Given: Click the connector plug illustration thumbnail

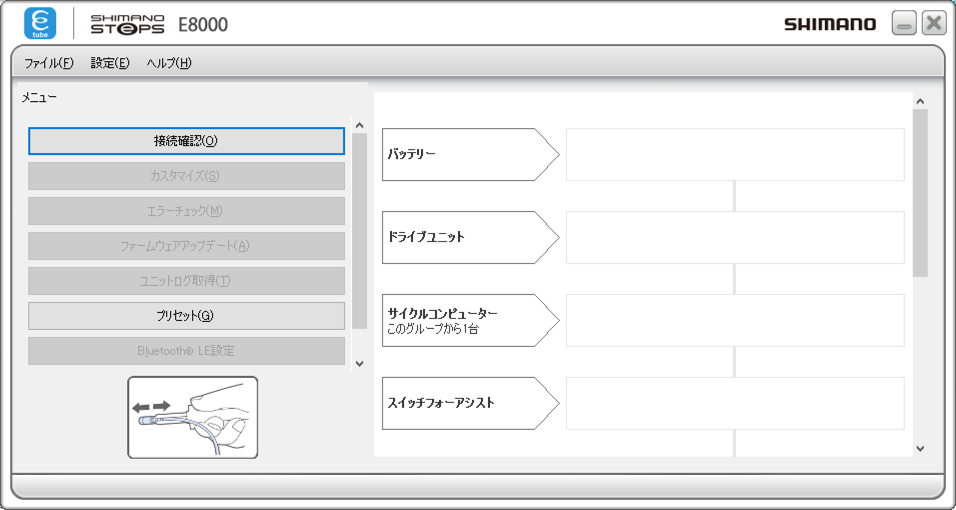Looking at the screenshot, I should click(192, 417).
